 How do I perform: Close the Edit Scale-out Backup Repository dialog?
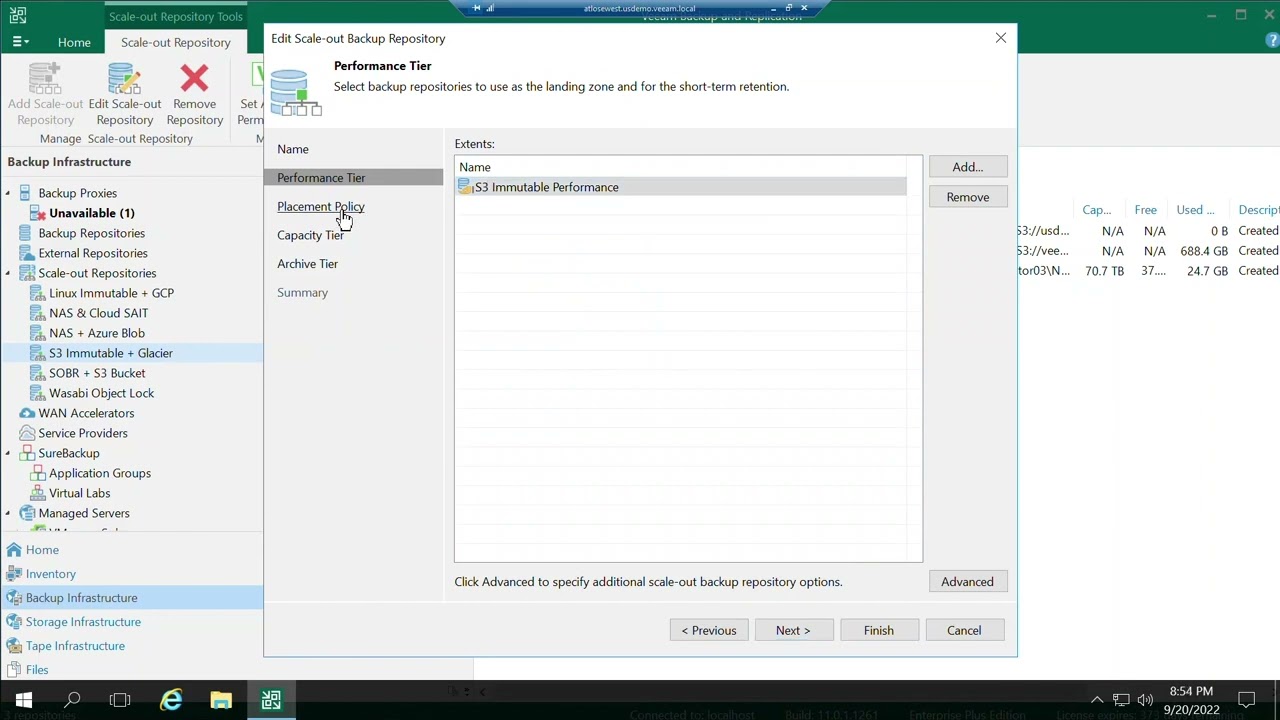[1000, 38]
